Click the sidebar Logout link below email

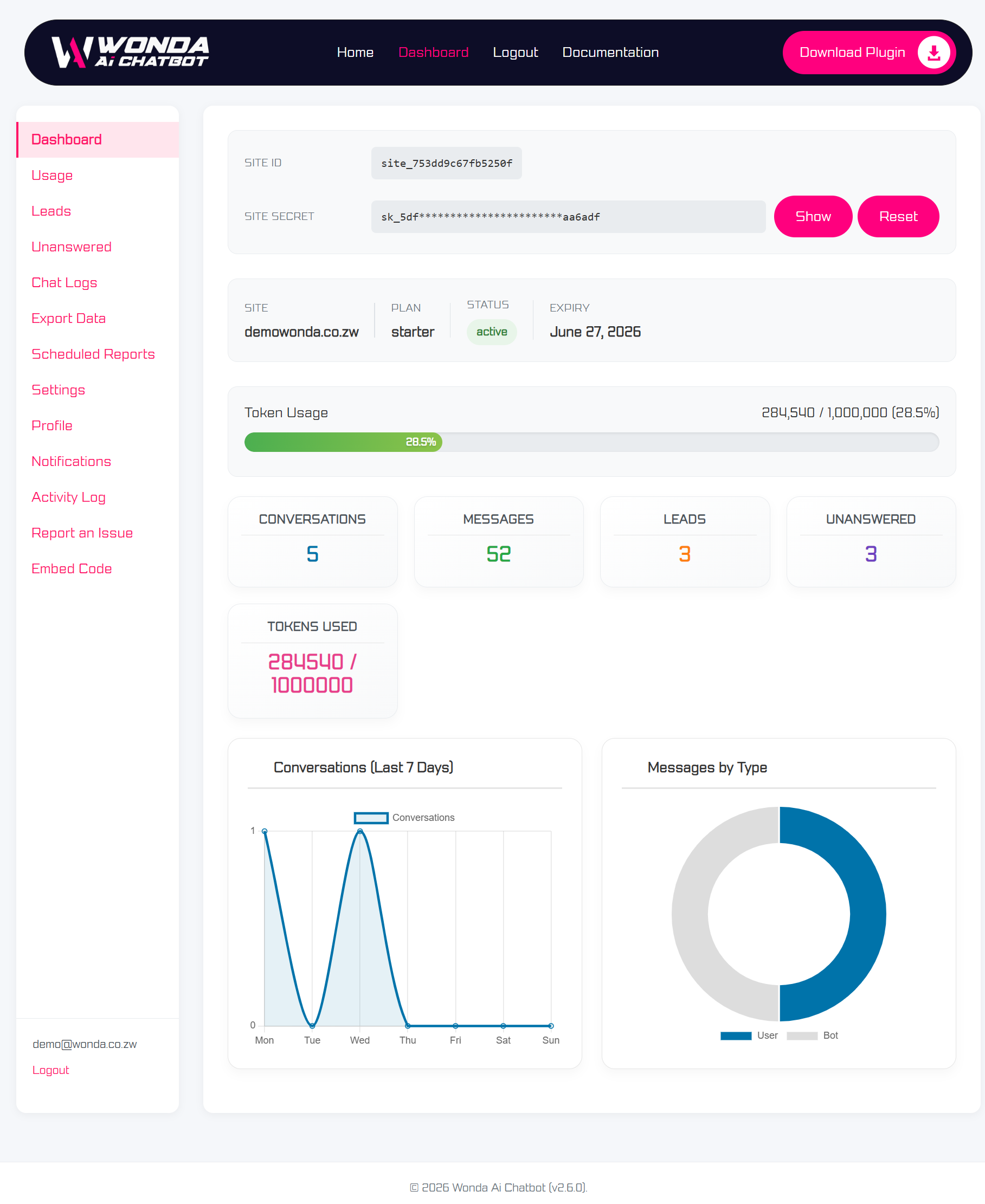coord(50,1070)
